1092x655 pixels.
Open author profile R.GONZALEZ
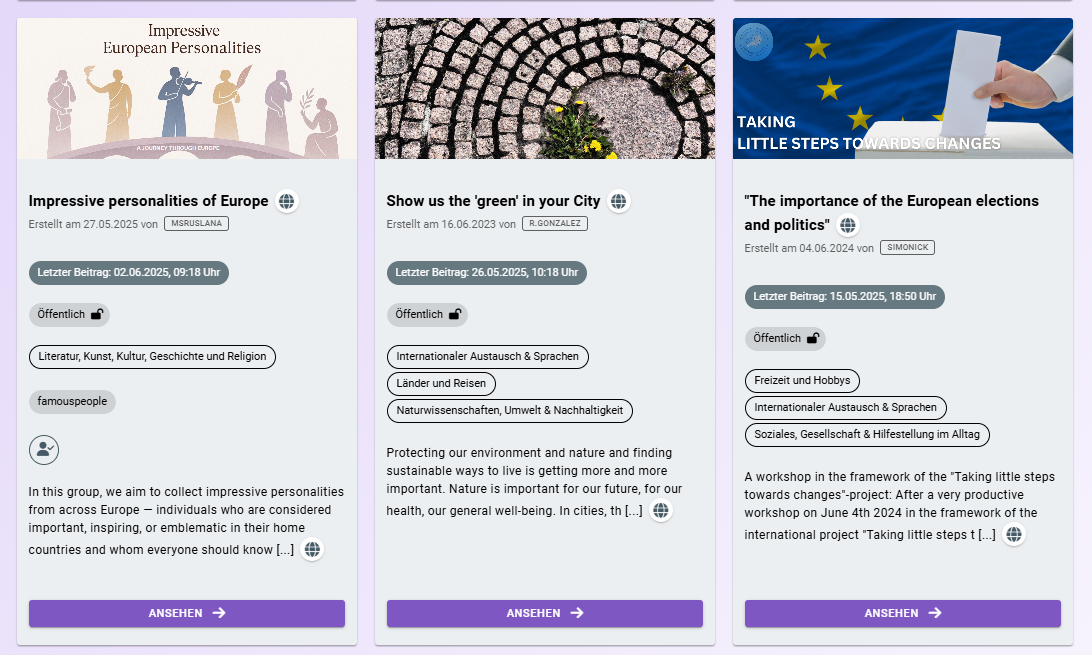[554, 224]
